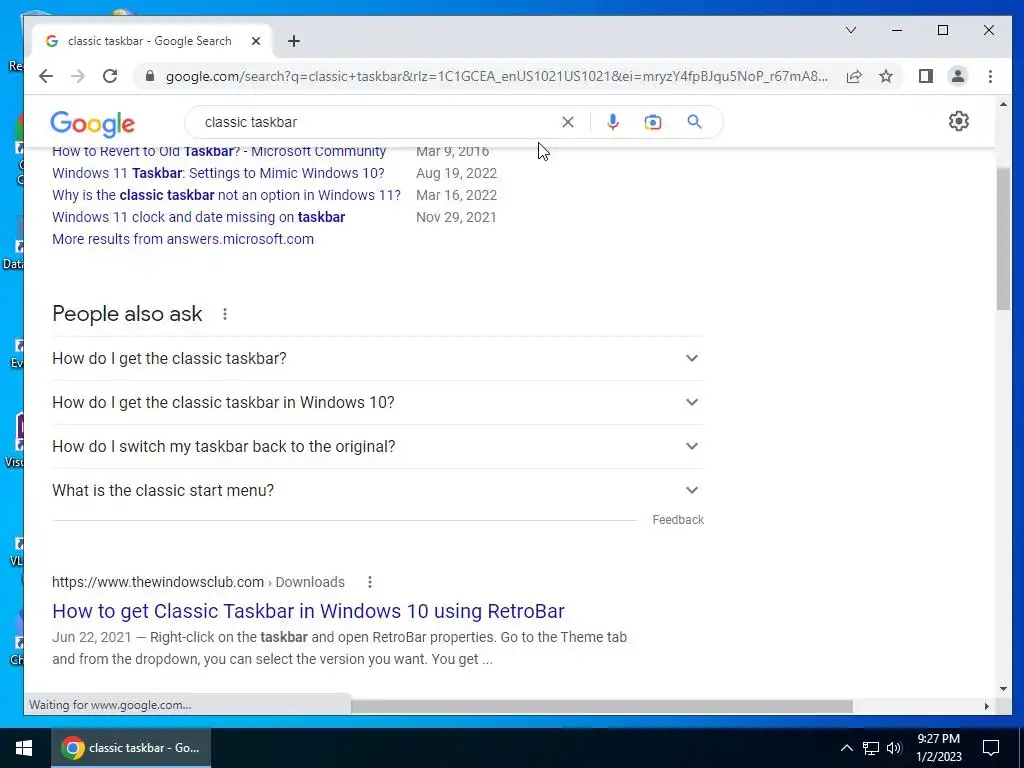
Task: Go to Google home via logo
Action: pos(93,123)
